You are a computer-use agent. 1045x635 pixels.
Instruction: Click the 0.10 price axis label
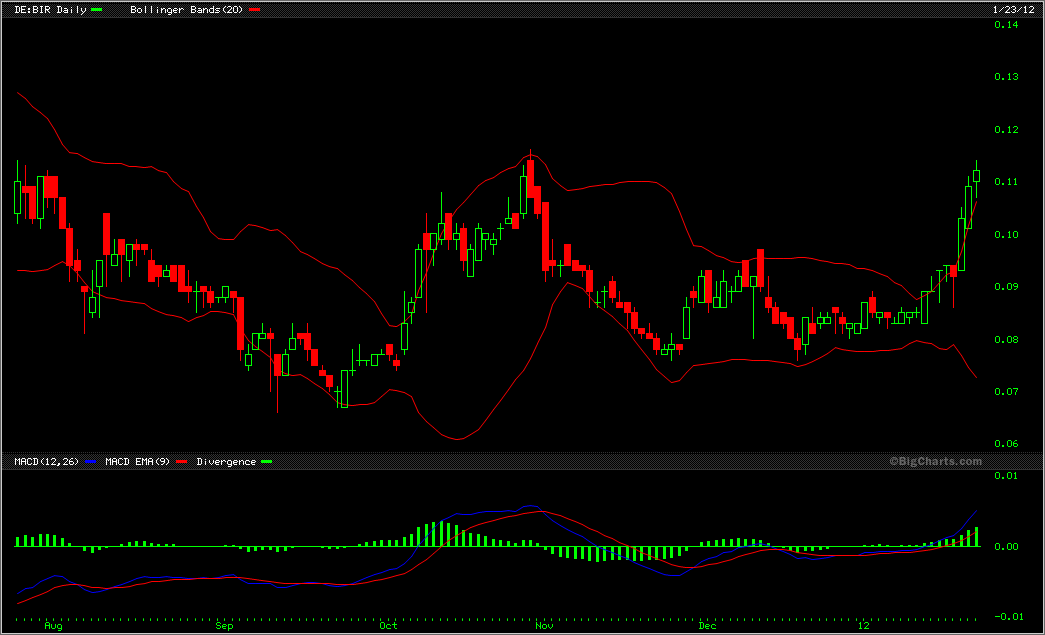coord(1006,235)
